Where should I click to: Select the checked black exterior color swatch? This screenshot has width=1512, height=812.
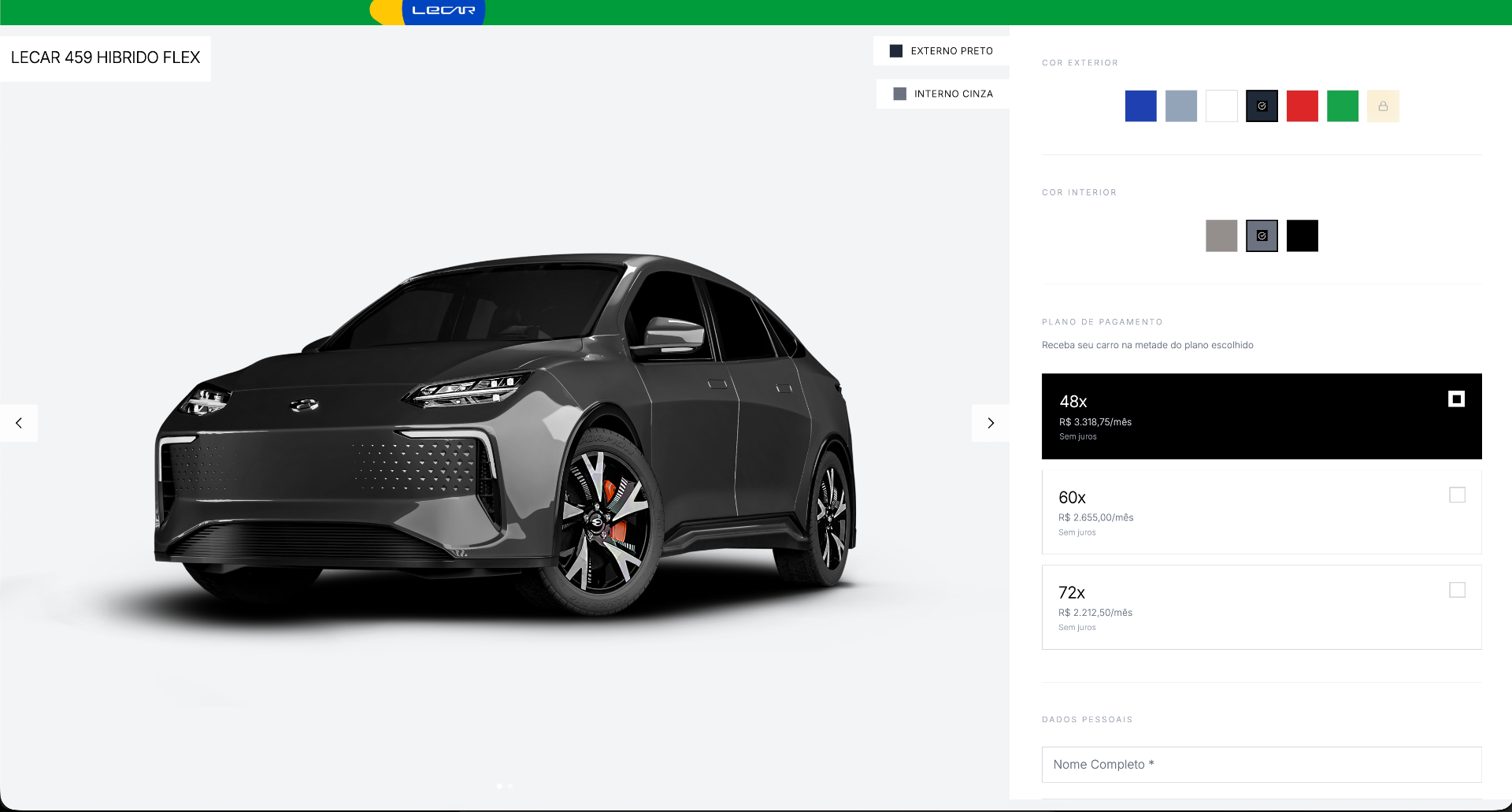[1262, 106]
